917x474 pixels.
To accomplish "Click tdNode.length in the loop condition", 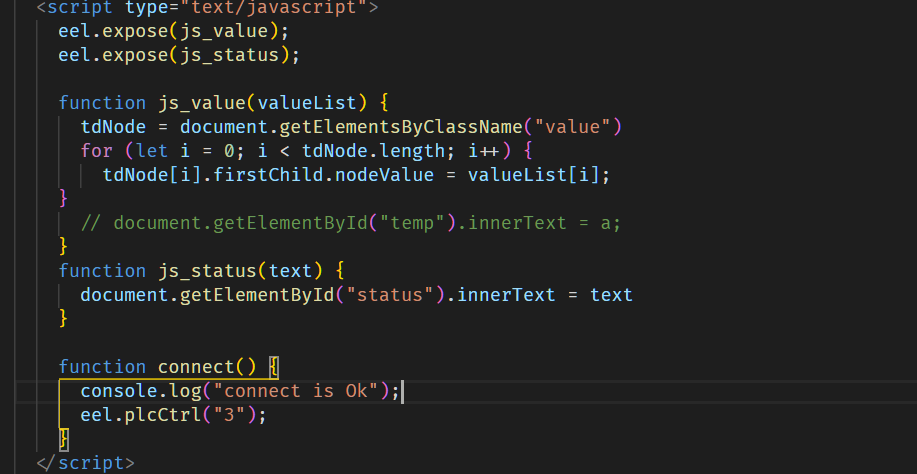I will click(374, 151).
